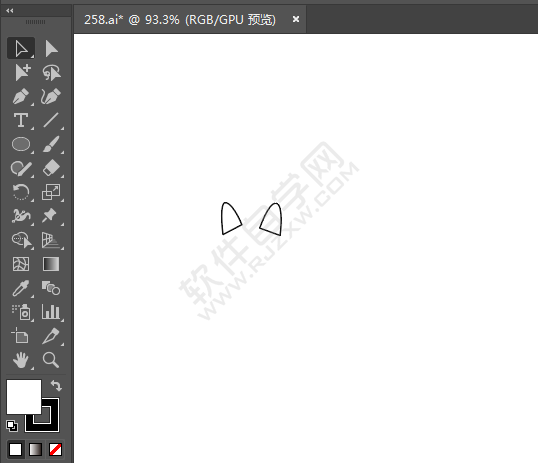
Task: Apply Gradient paint mode button
Action: [x=35, y=449]
